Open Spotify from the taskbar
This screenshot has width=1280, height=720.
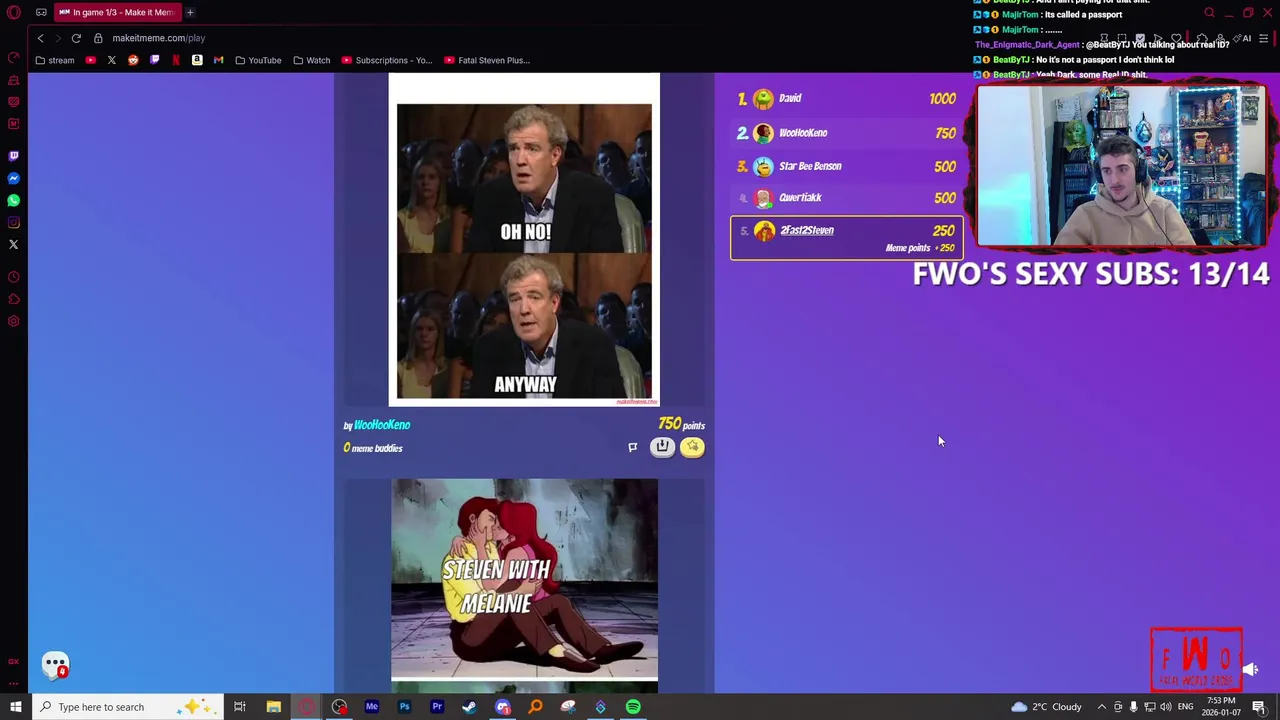pyautogui.click(x=633, y=707)
